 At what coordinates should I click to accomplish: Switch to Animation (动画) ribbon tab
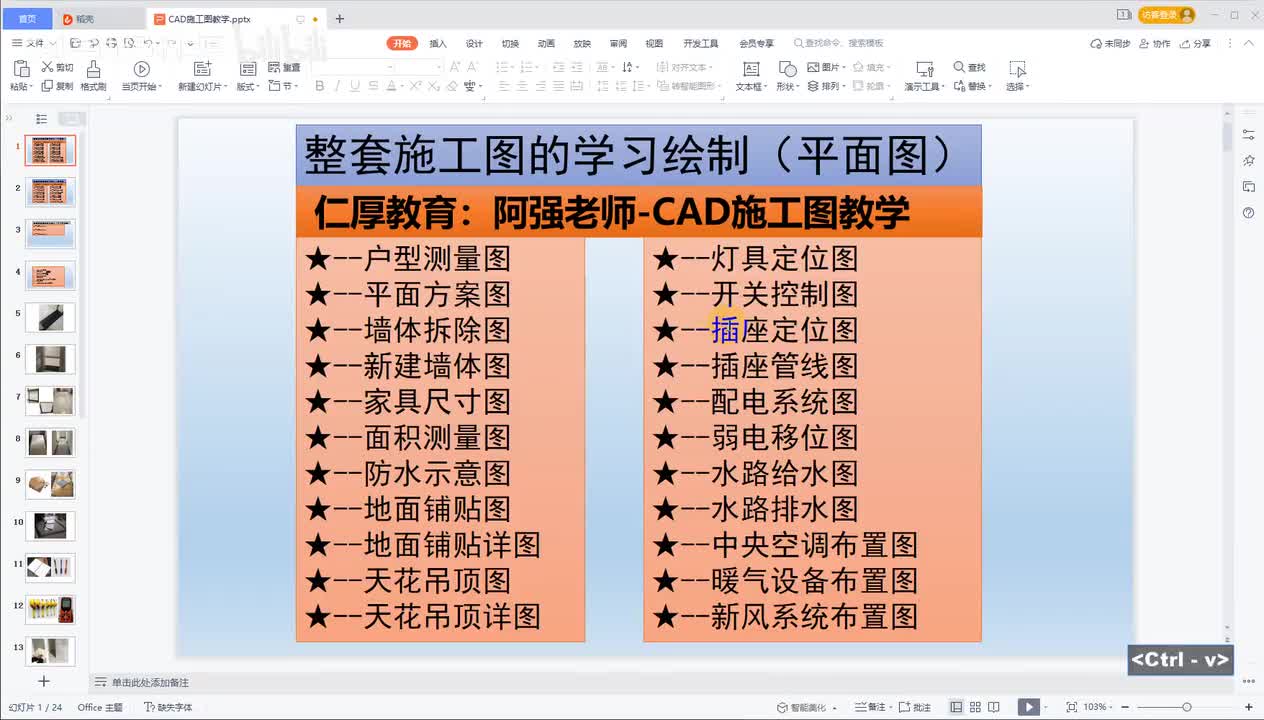click(x=546, y=43)
